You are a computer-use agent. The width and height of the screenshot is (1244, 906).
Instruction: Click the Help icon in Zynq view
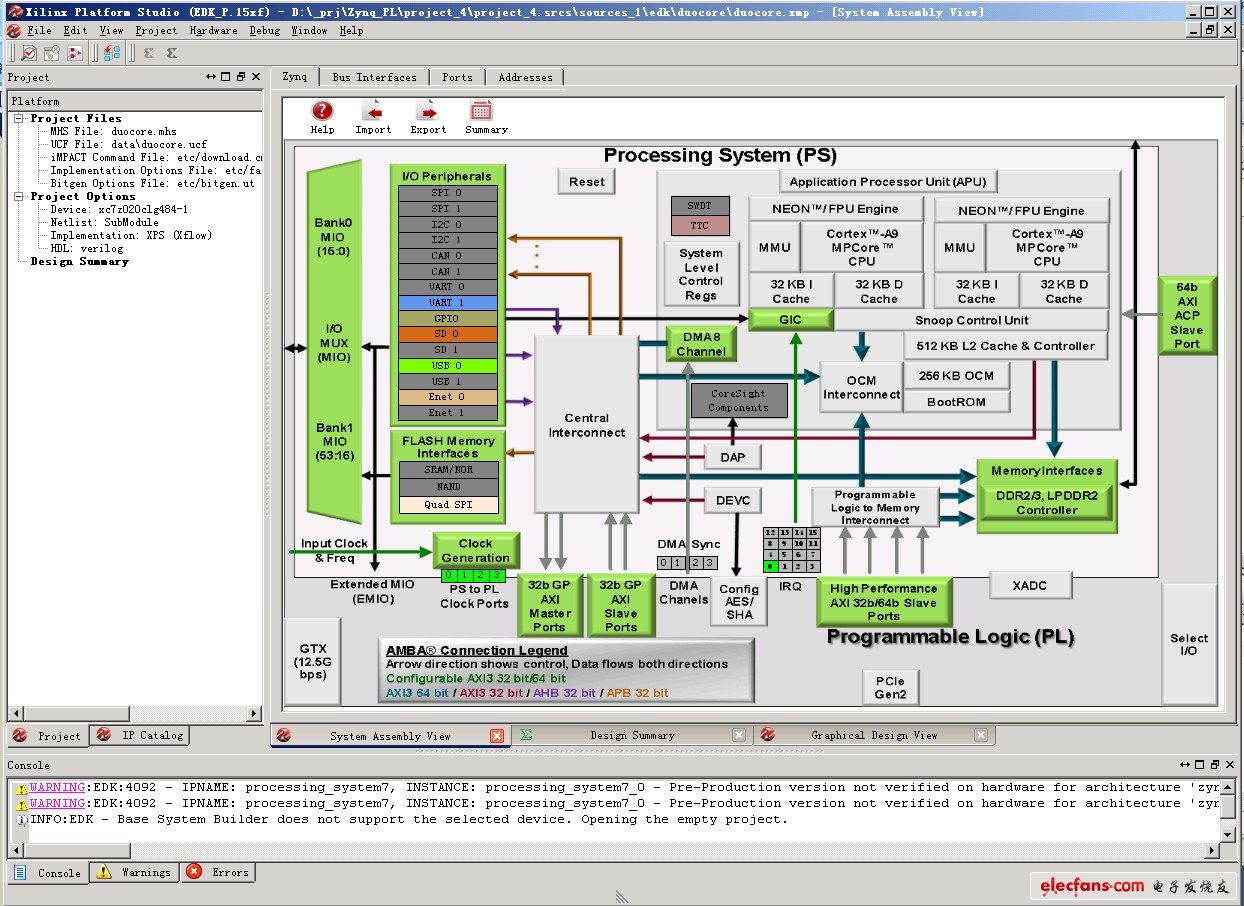322,112
